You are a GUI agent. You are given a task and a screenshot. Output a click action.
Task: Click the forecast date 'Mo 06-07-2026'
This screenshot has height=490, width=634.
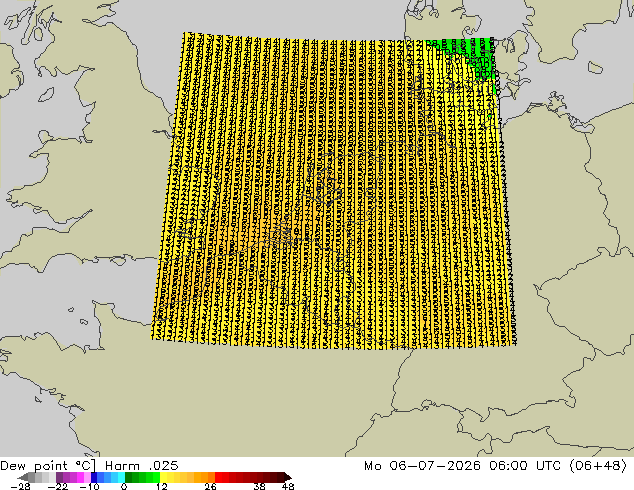point(423,466)
